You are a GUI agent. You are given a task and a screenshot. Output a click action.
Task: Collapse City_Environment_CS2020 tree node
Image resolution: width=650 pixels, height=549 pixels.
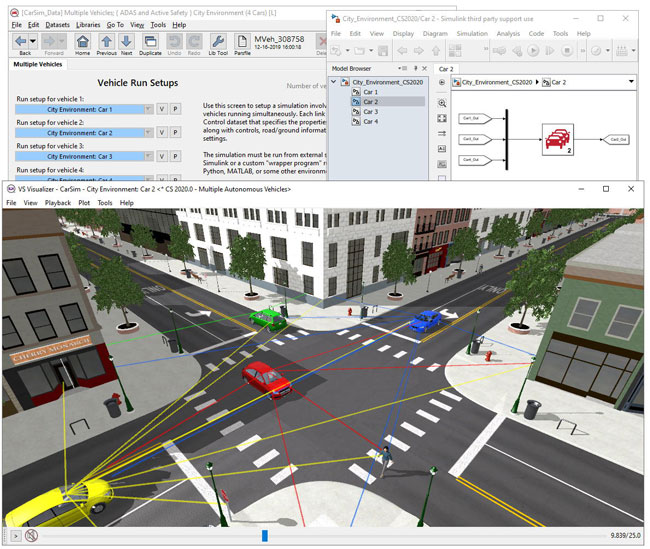(334, 82)
